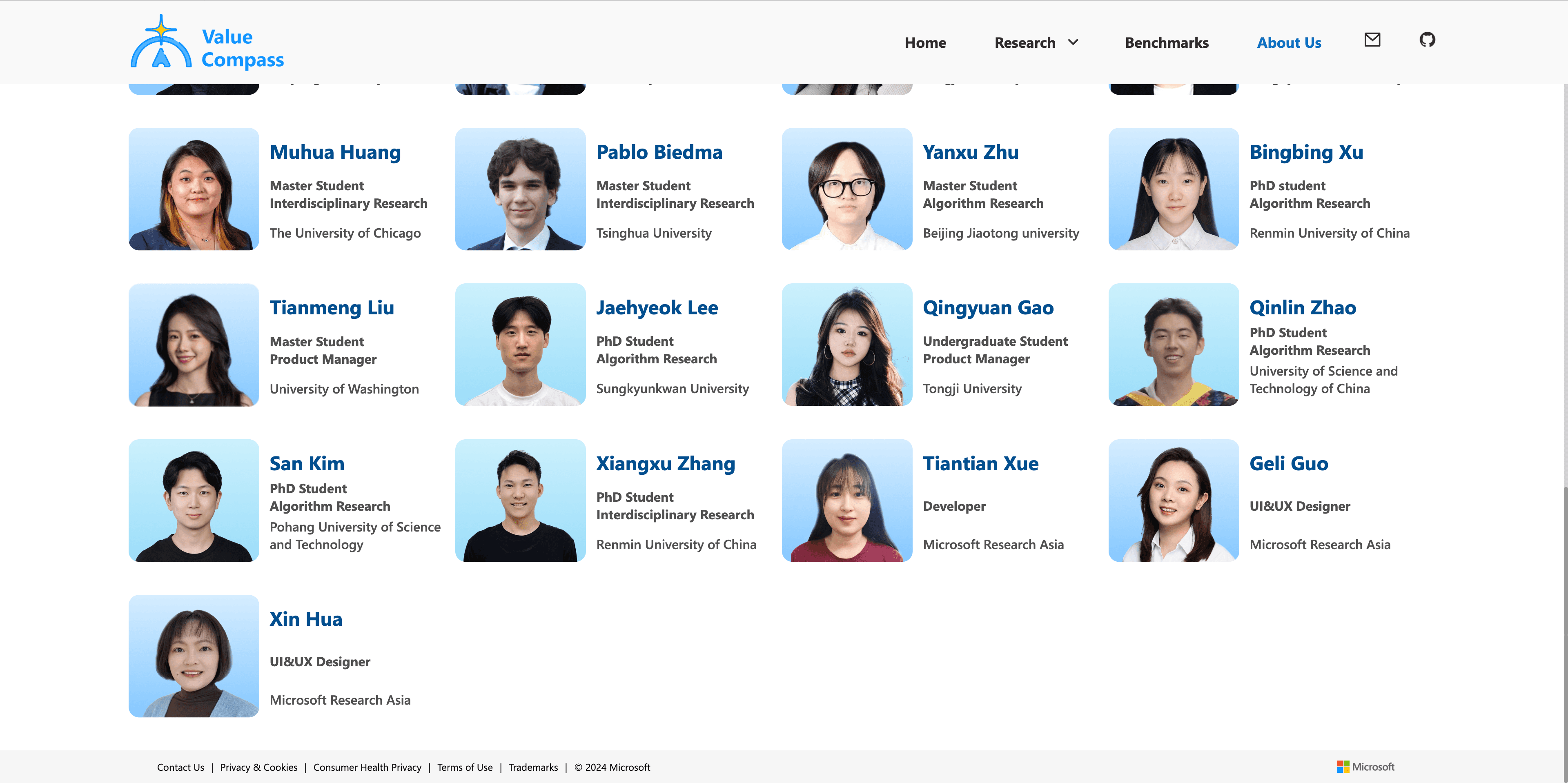The height and width of the screenshot is (783, 1568).
Task: Open the Benchmarks menu item
Action: tap(1166, 42)
